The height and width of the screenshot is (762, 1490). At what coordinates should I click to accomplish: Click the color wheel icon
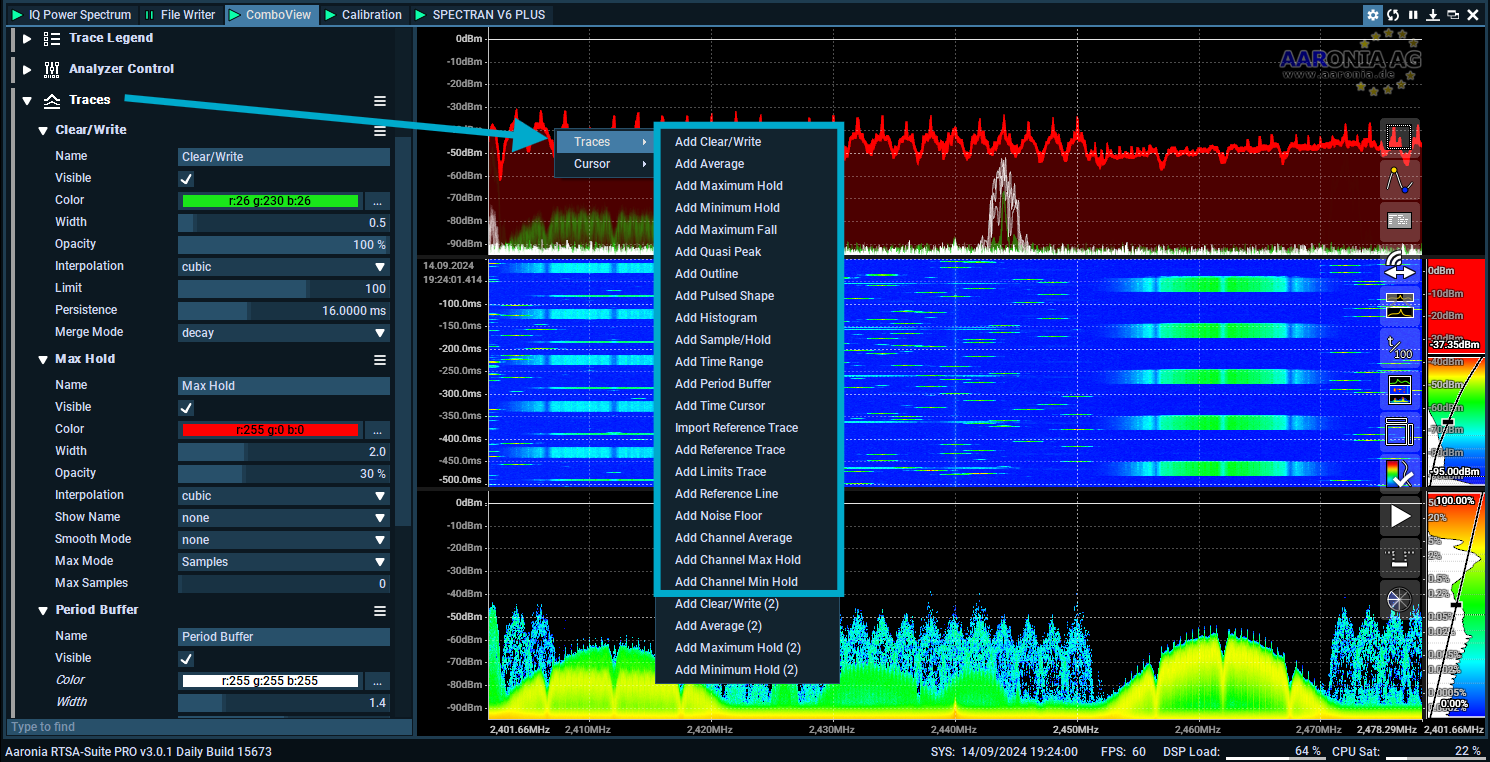[1400, 599]
